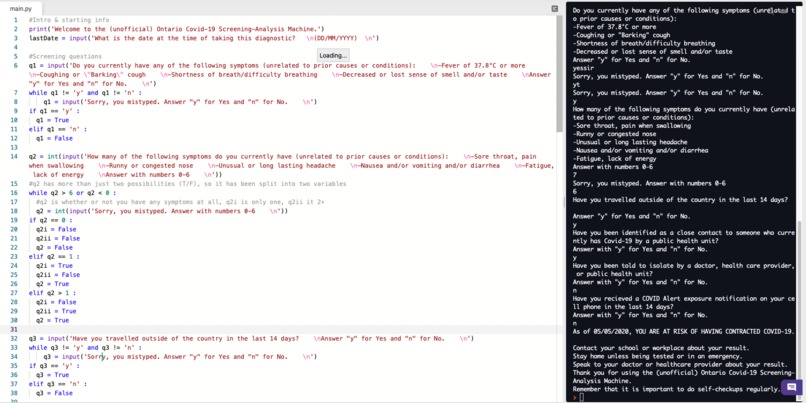
Task: Click 'yessir' response in the console
Action: [x=583, y=68]
